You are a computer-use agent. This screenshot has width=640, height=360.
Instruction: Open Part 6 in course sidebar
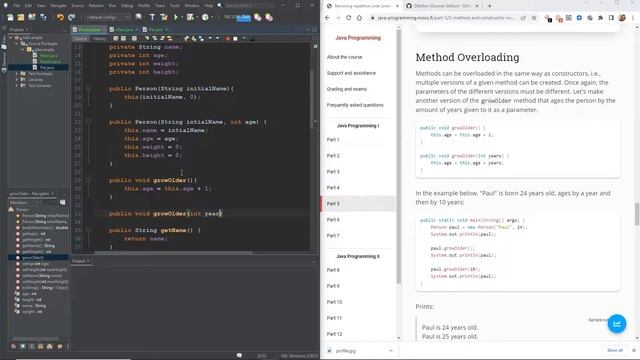333,220
